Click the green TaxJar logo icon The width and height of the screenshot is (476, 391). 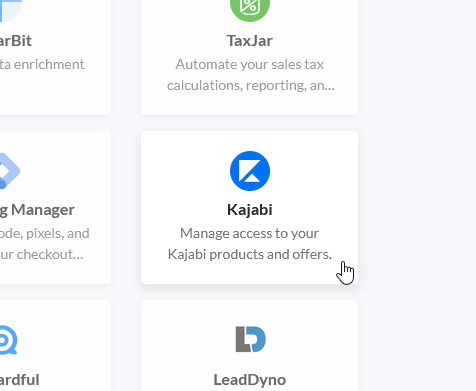[x=250, y=10]
